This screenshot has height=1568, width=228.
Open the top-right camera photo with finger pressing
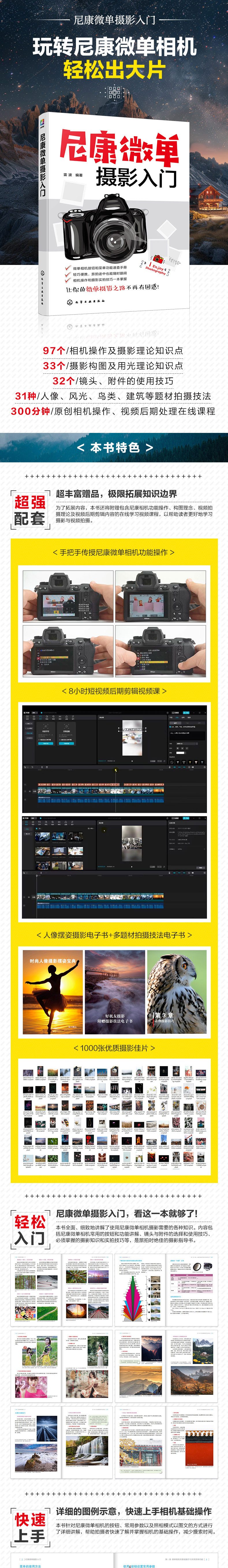(160, 596)
